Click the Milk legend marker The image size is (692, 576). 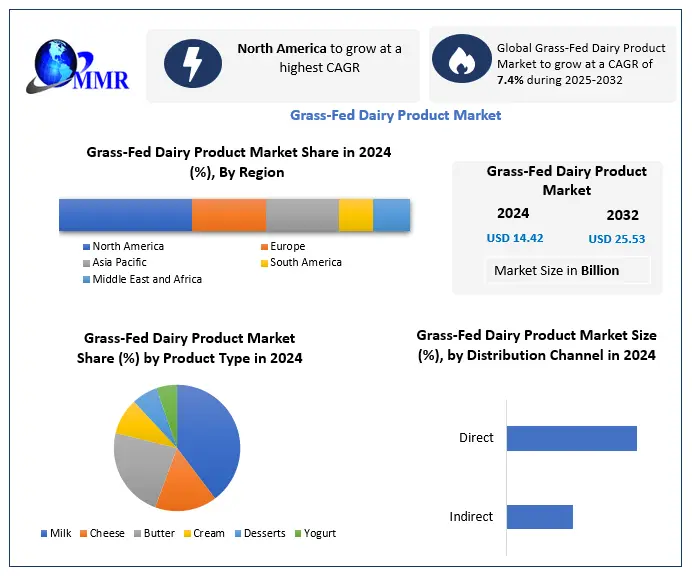click(44, 534)
